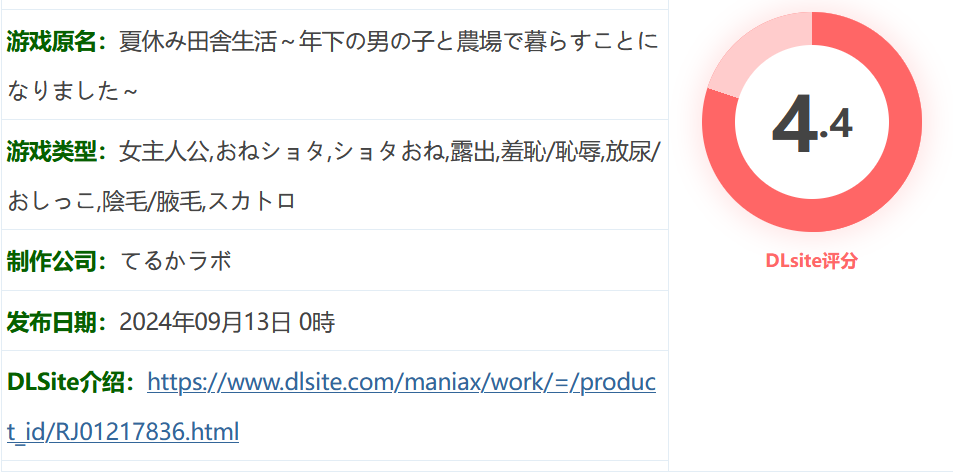Select the DLSite介绍 field label
The image size is (953, 472).
[x=72, y=383]
